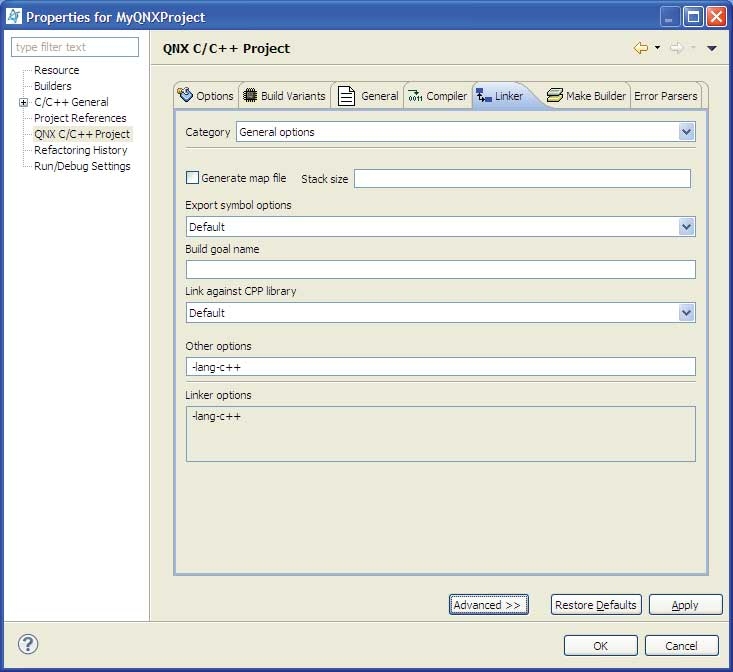Screen dimensions: 733x672
Task: Click the Options tab icon
Action: (185, 96)
